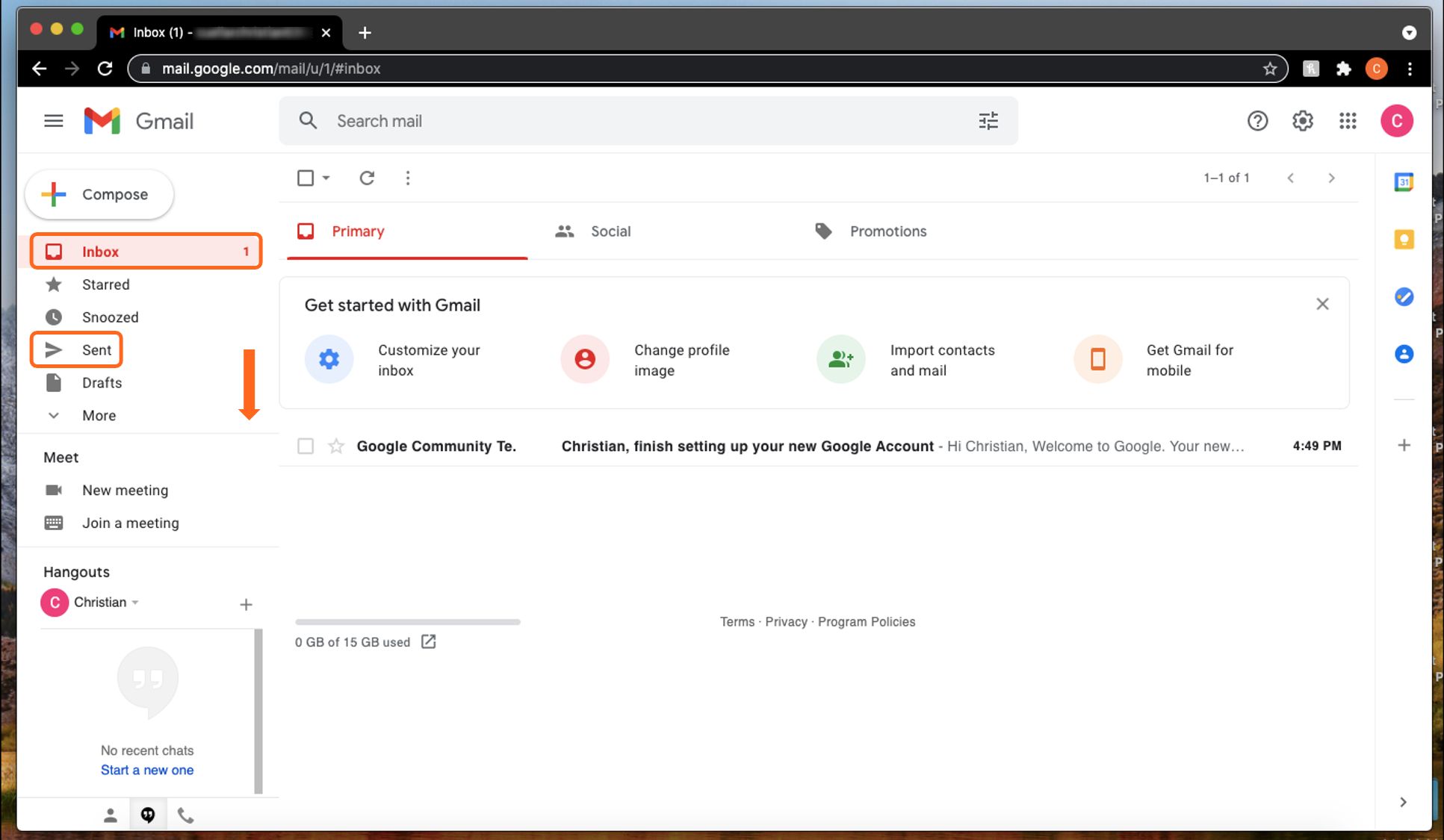This screenshot has width=1444, height=840.
Task: Get add-ons plus icon
Action: coord(1404,446)
